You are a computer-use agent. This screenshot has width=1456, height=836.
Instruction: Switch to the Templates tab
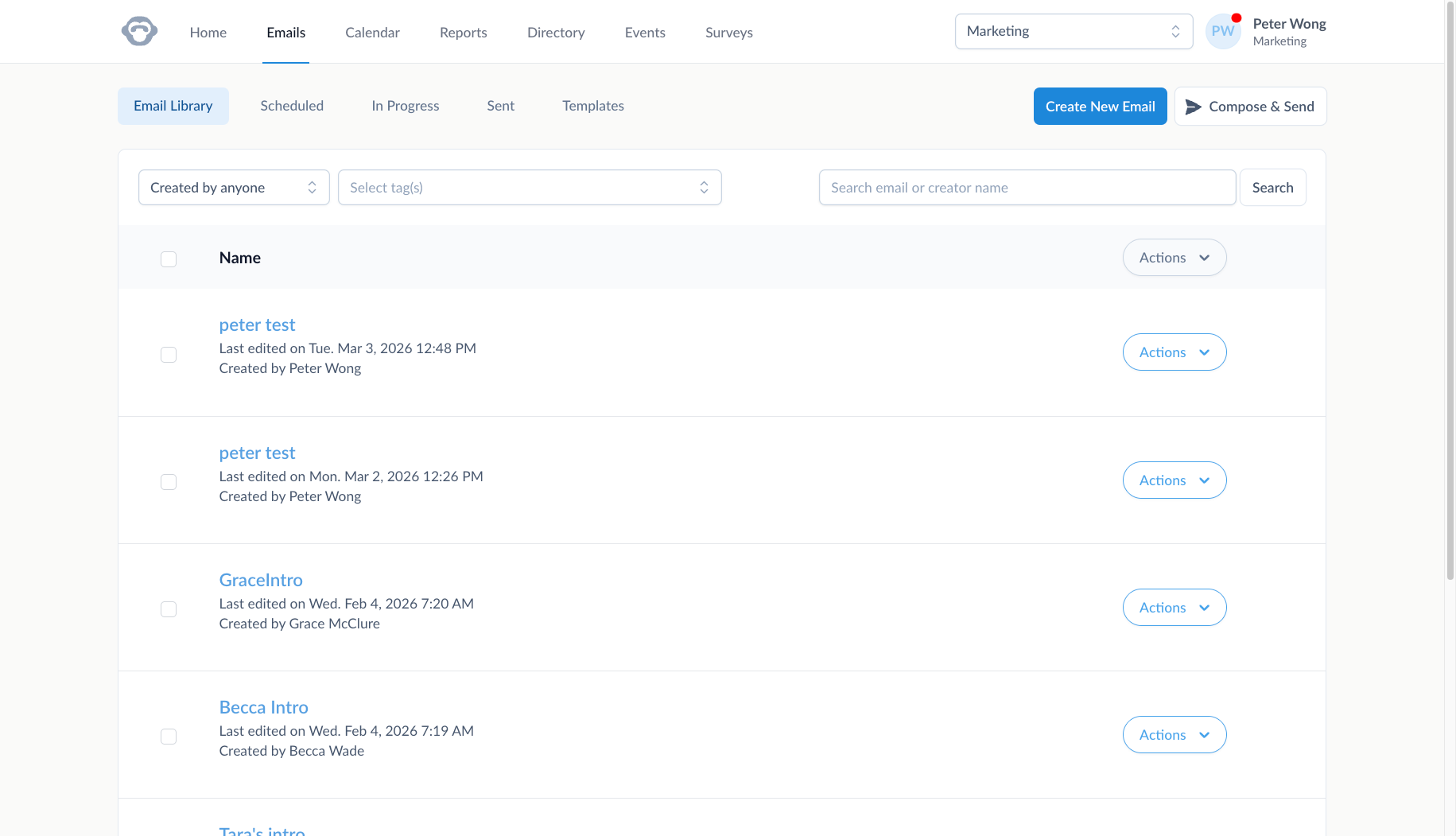pyautogui.click(x=592, y=106)
